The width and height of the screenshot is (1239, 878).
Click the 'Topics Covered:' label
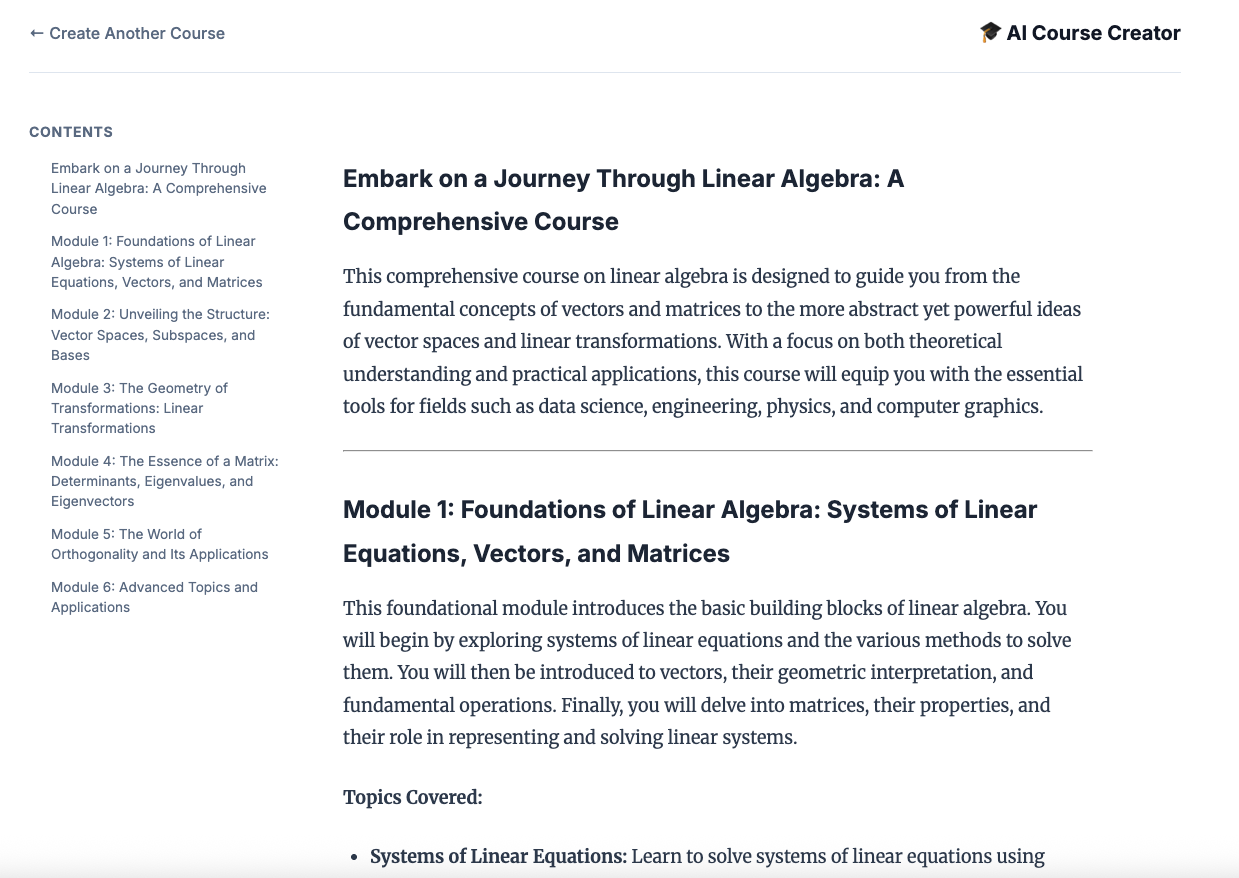[413, 797]
